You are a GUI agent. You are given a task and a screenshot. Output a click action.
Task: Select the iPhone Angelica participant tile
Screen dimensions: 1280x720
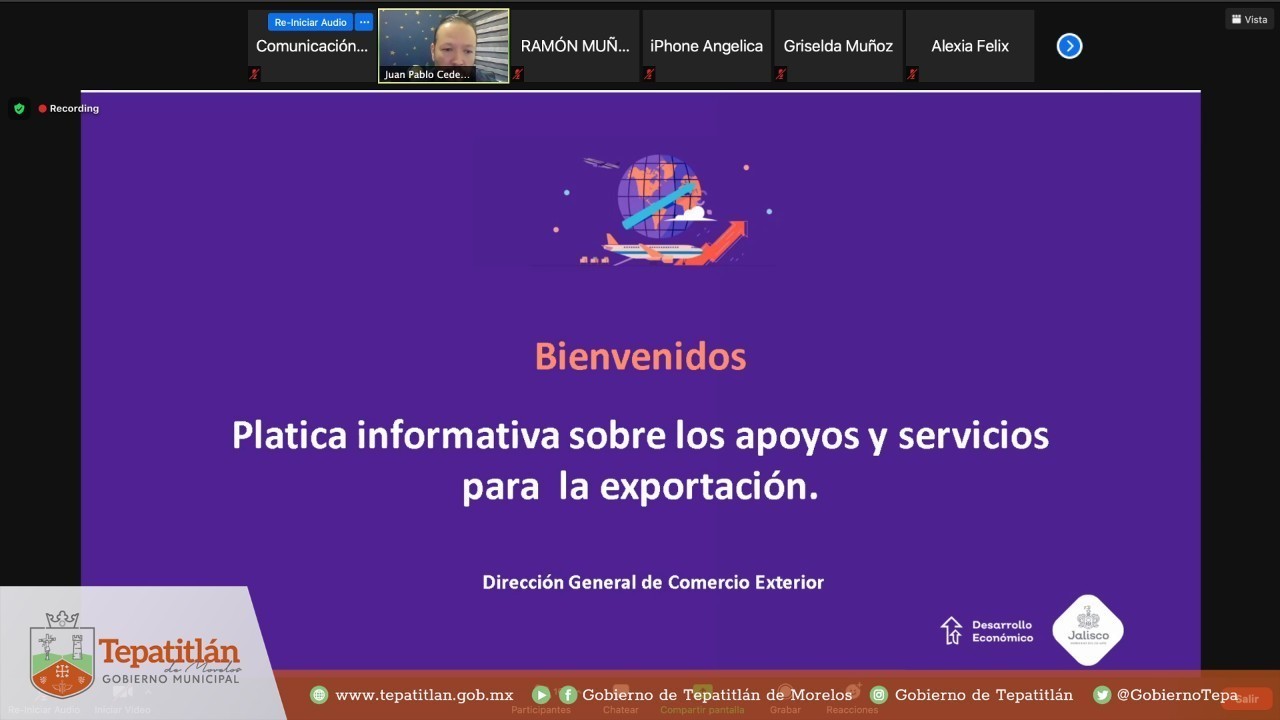[x=707, y=46]
